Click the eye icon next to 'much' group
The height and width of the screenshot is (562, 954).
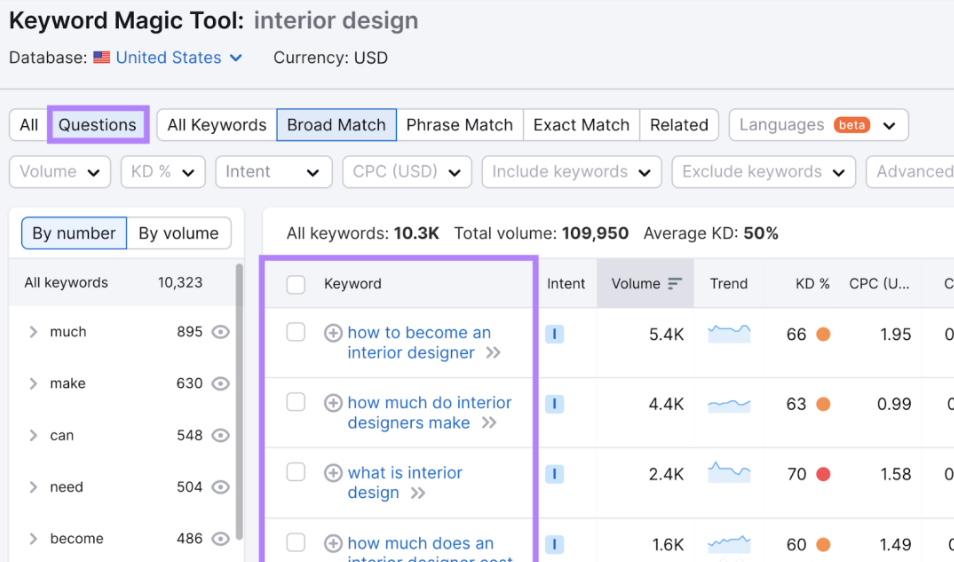(221, 332)
